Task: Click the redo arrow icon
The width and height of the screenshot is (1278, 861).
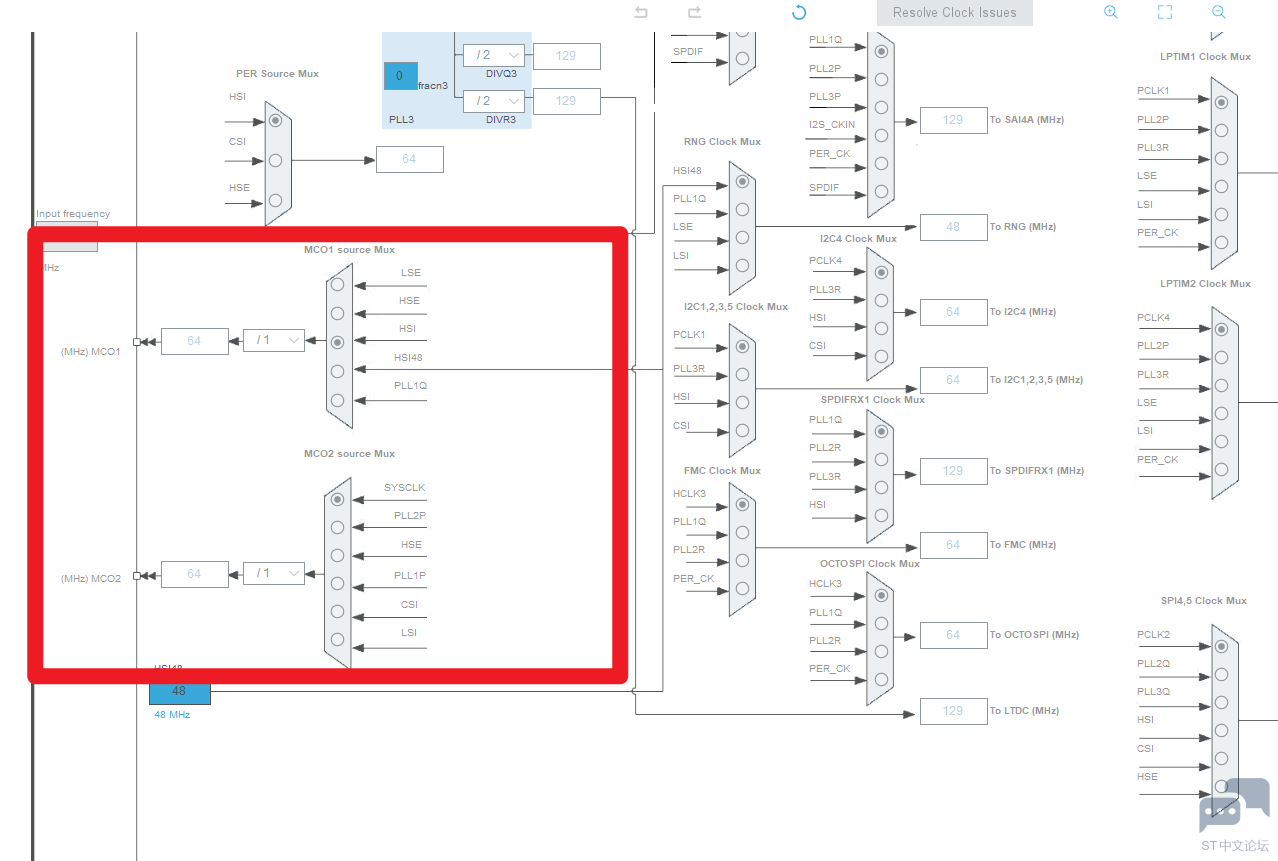Action: pyautogui.click(x=694, y=12)
